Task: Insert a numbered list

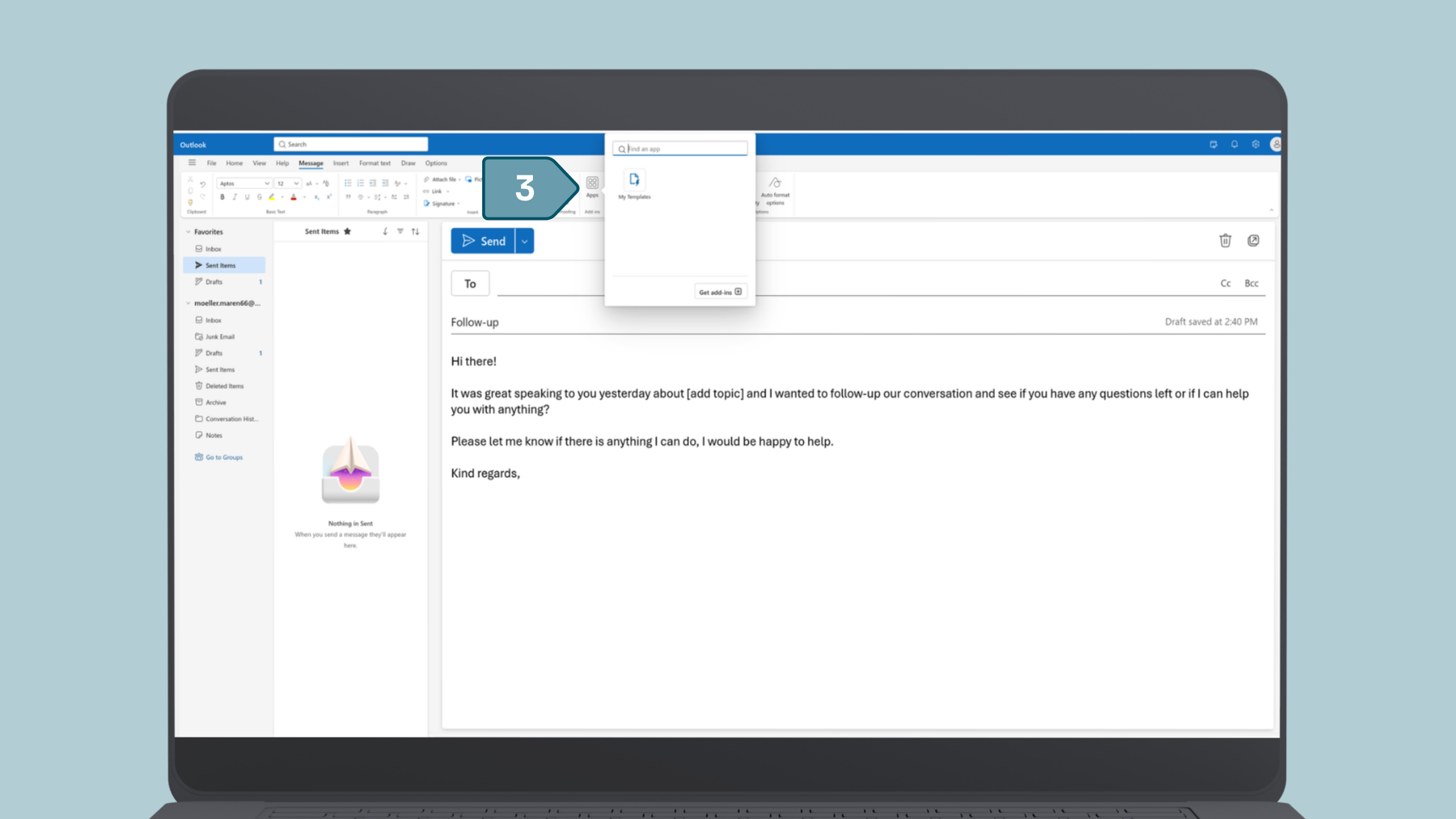Action: pyautogui.click(x=361, y=184)
